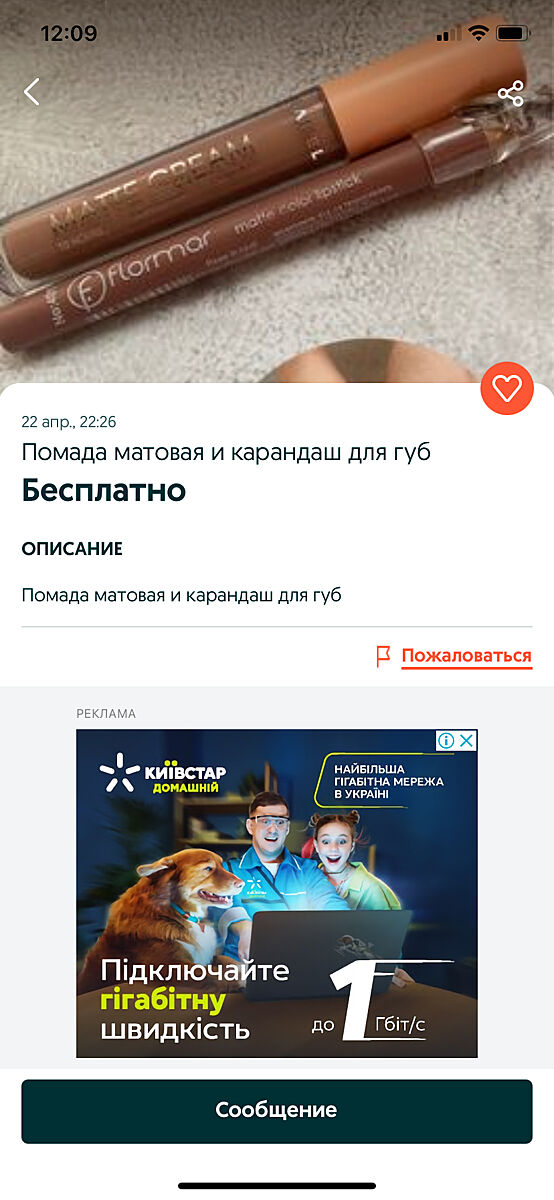The width and height of the screenshot is (554, 1200).
Task: Tap the battery indicator icon
Action: click(513, 33)
